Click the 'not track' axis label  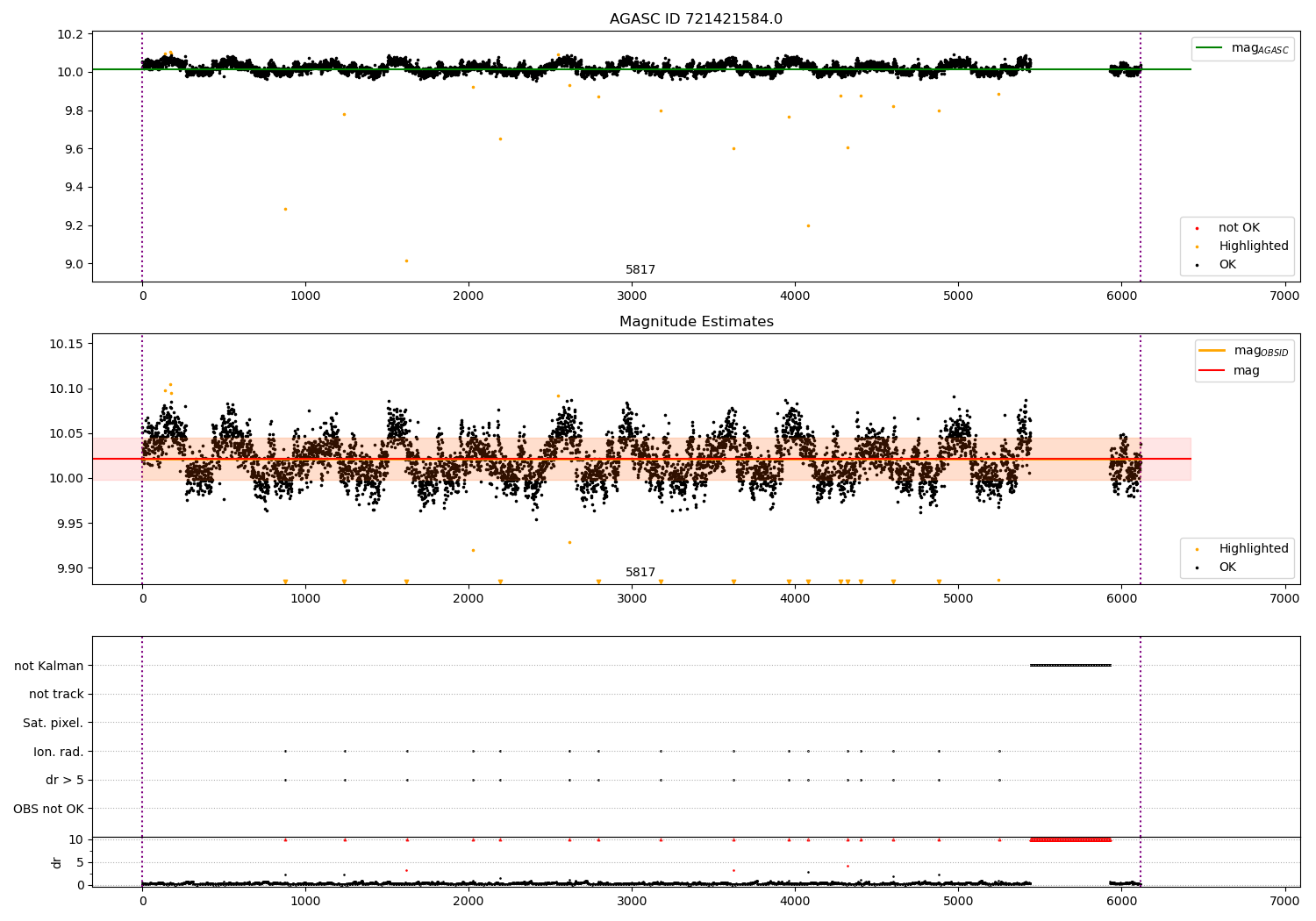click(x=56, y=695)
